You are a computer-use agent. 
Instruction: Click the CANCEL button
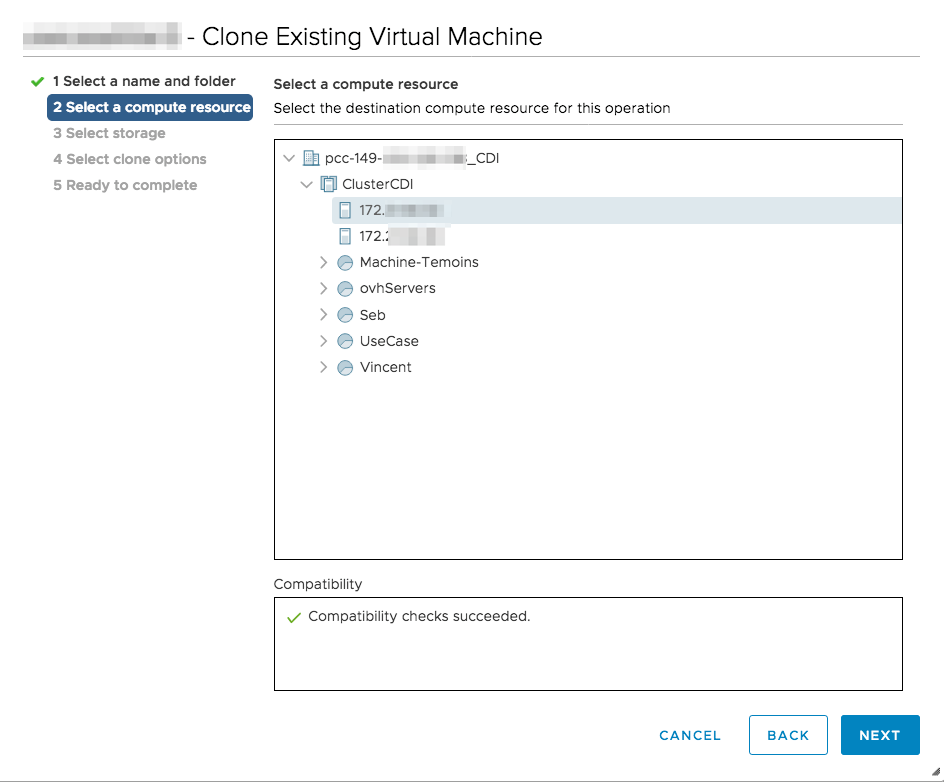click(x=689, y=735)
